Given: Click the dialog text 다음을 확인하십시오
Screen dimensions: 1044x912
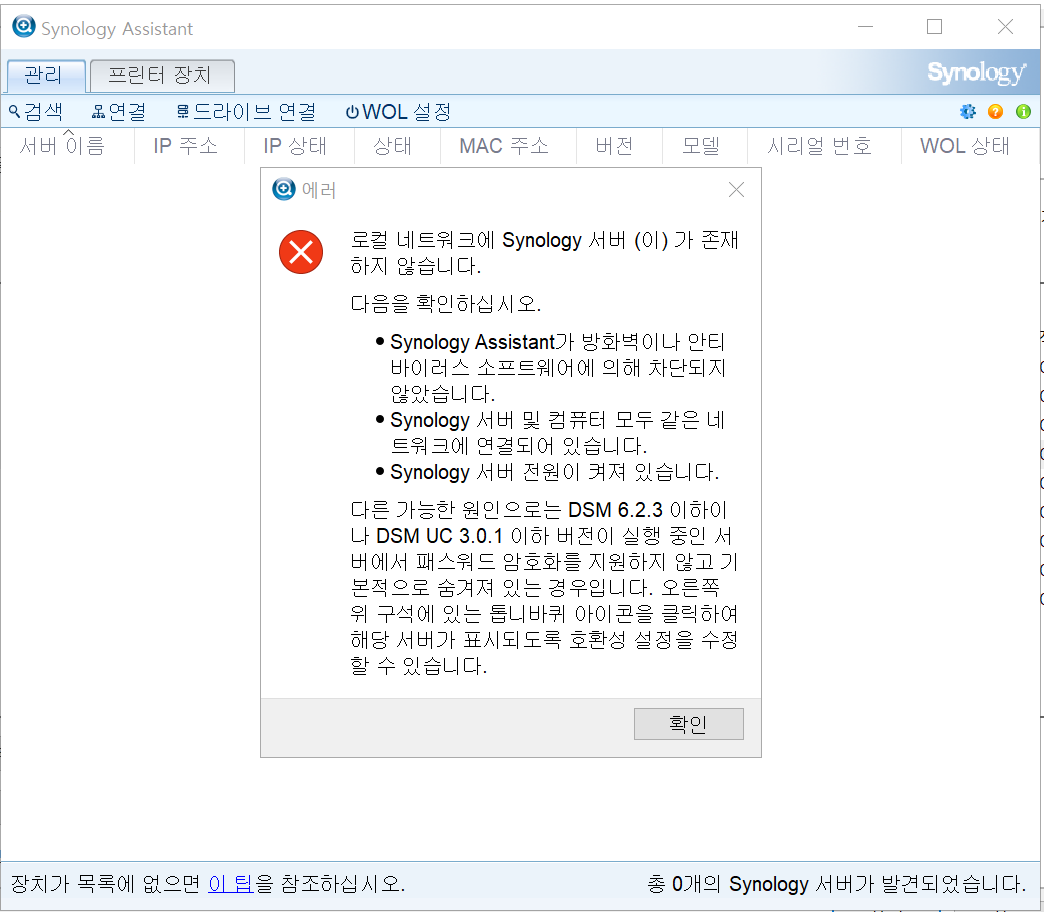Looking at the screenshot, I should (x=445, y=304).
